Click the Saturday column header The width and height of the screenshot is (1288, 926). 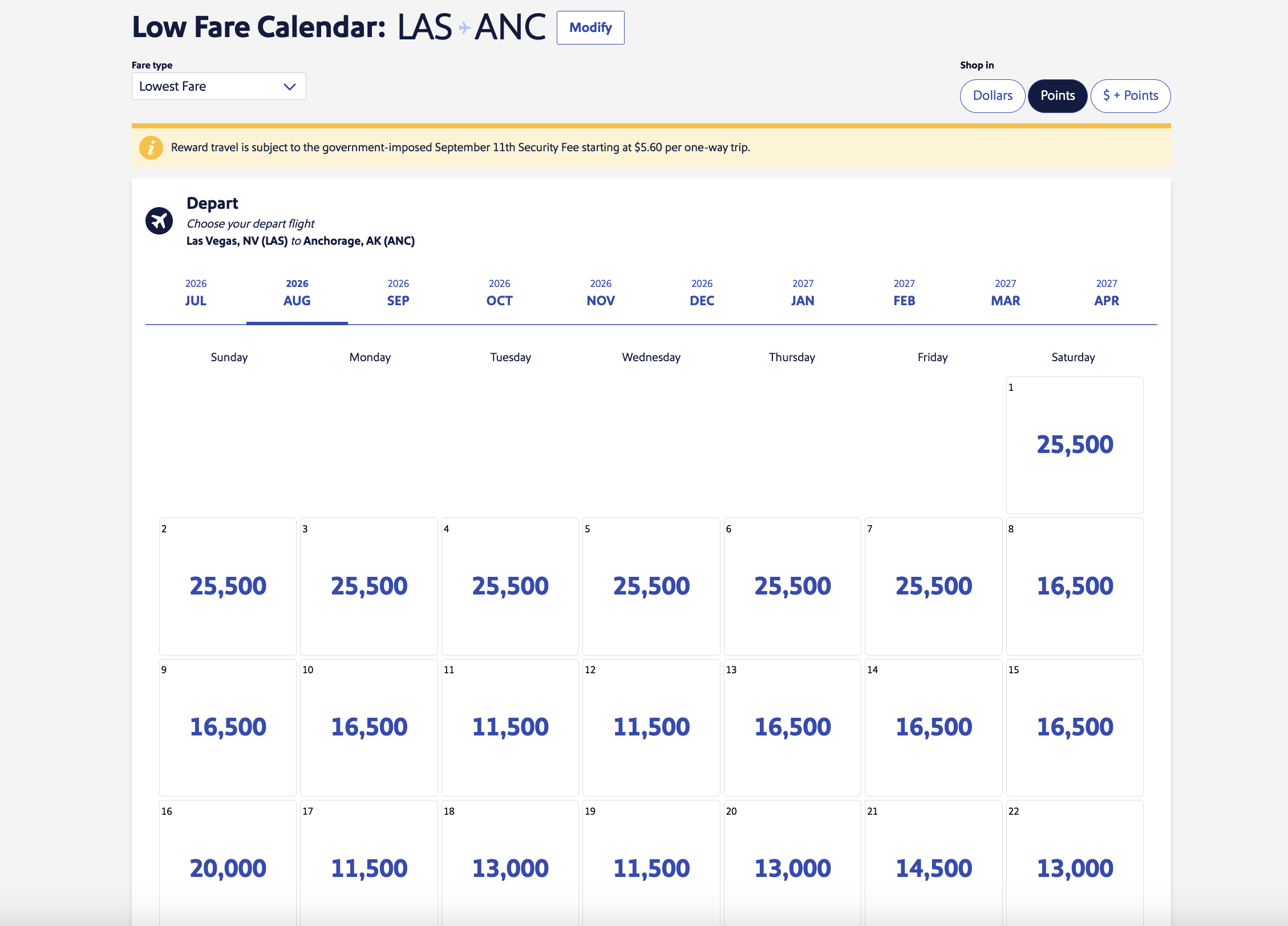(x=1074, y=357)
